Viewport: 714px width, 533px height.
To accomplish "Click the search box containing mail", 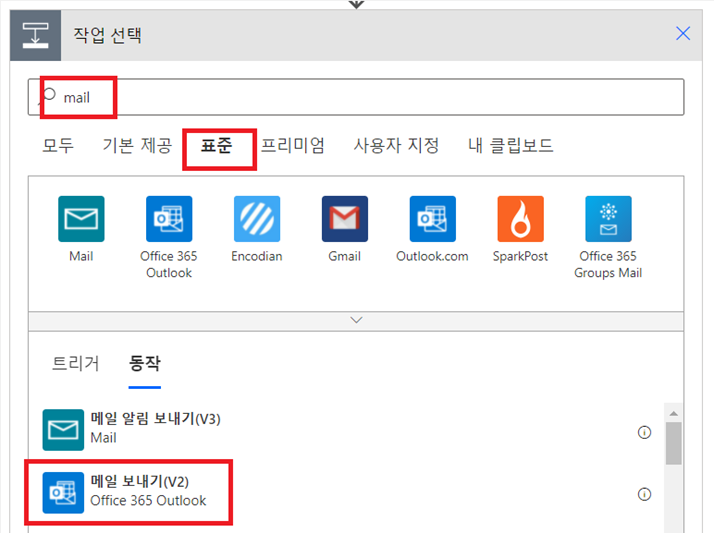I will (x=356, y=97).
